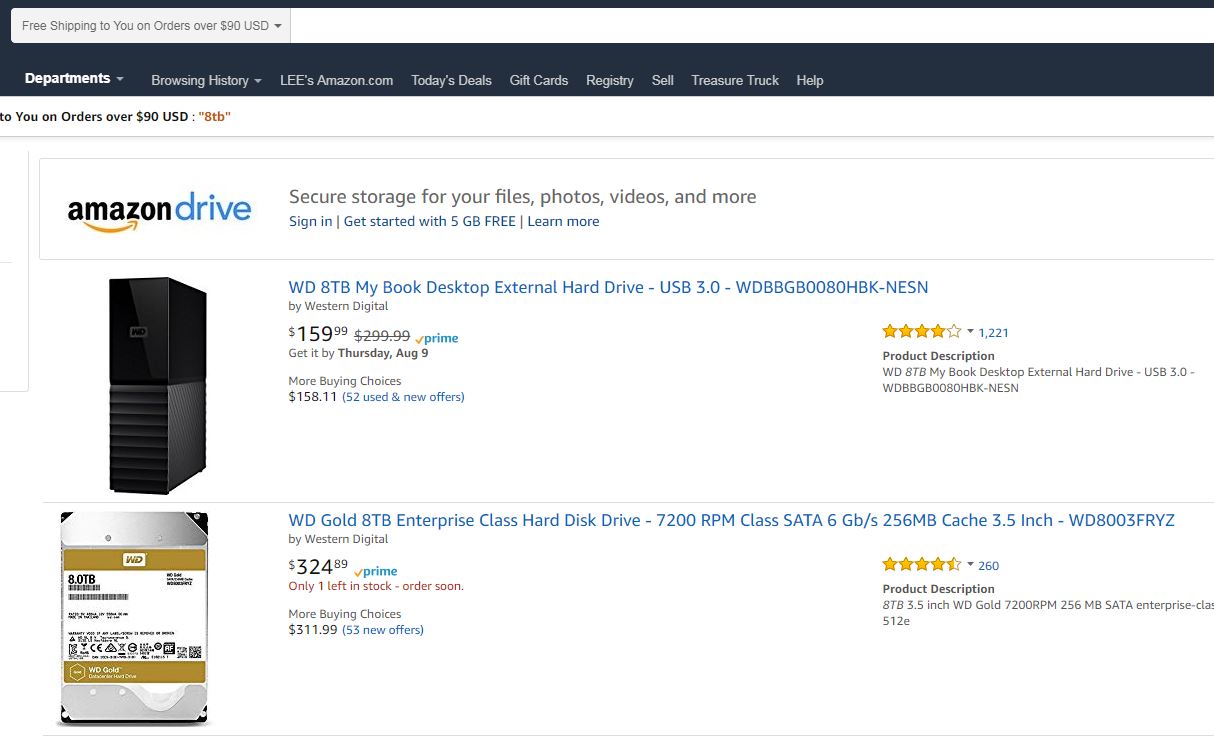This screenshot has width=1214, height=743.
Task: Click the Amazon Drive logo
Action: (x=159, y=211)
